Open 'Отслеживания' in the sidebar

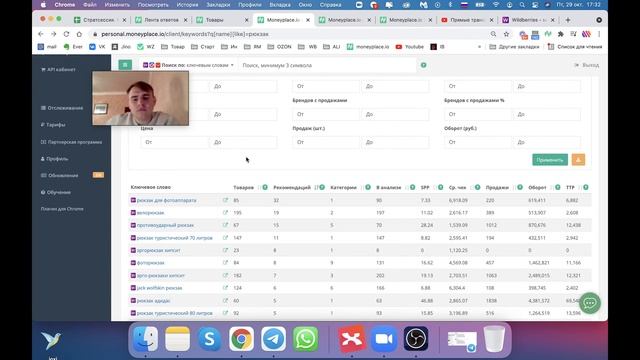(62, 108)
